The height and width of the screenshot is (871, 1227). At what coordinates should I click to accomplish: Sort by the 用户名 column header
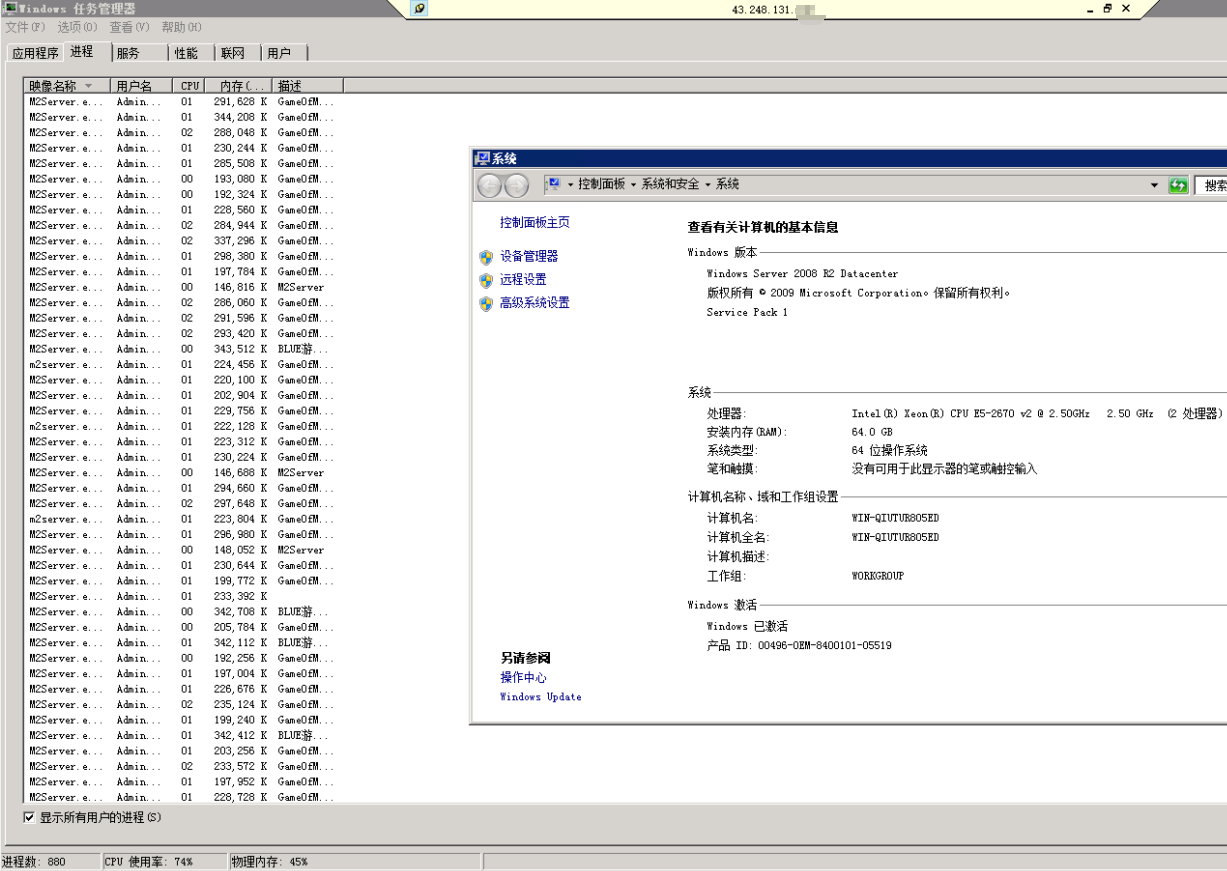point(141,86)
